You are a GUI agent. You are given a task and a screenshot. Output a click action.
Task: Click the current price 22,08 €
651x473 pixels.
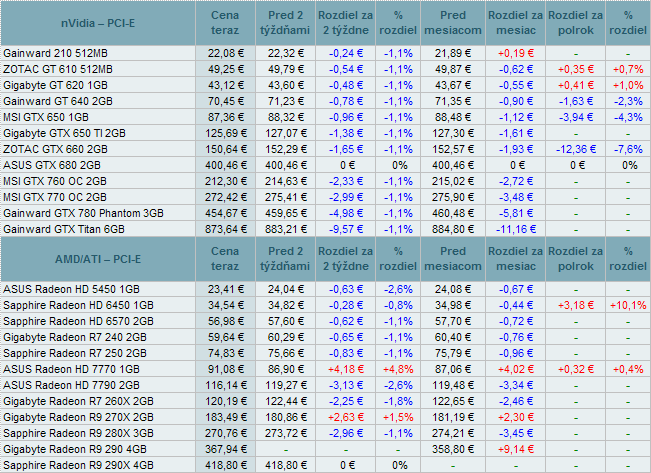point(225,54)
